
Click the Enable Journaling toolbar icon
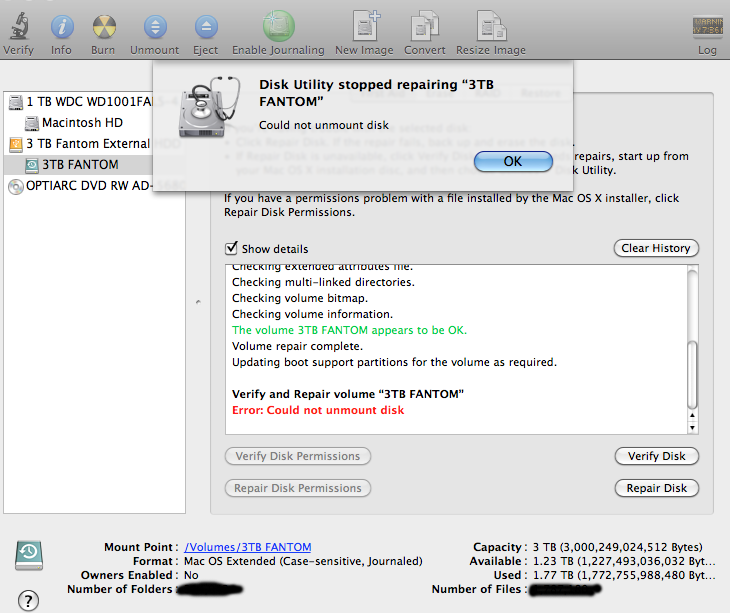click(x=278, y=26)
